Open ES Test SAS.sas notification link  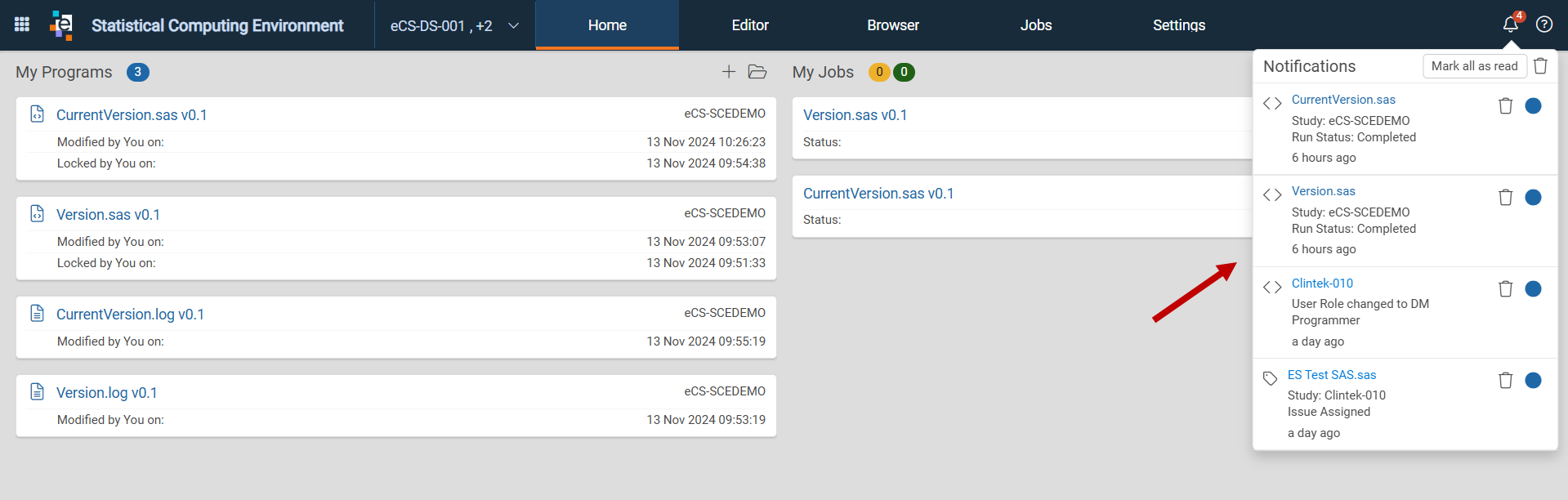pos(1332,375)
